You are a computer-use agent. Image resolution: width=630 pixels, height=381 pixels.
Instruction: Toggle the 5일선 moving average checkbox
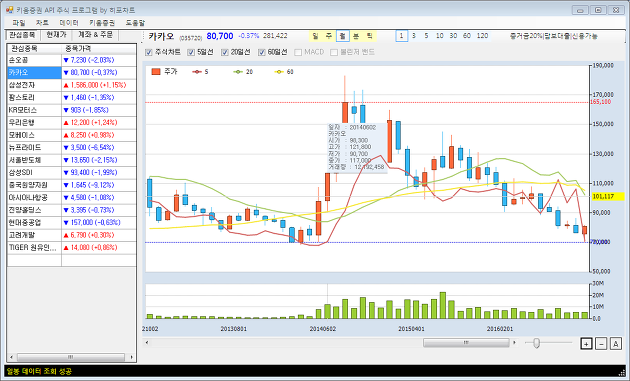[x=191, y=52]
